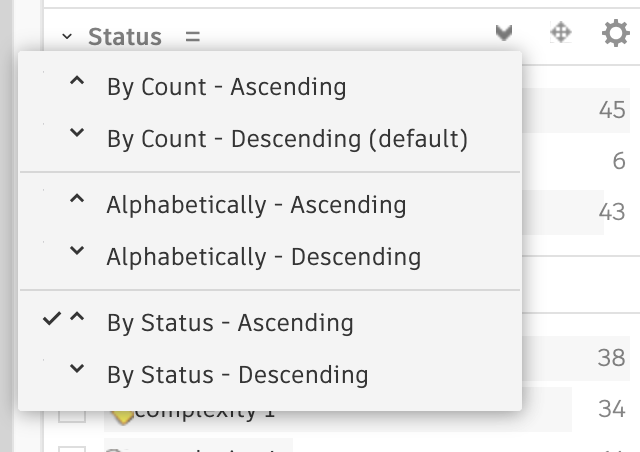This screenshot has height=452, width=640.
Task: Choose By Count - Descending (default)
Action: pos(287,139)
